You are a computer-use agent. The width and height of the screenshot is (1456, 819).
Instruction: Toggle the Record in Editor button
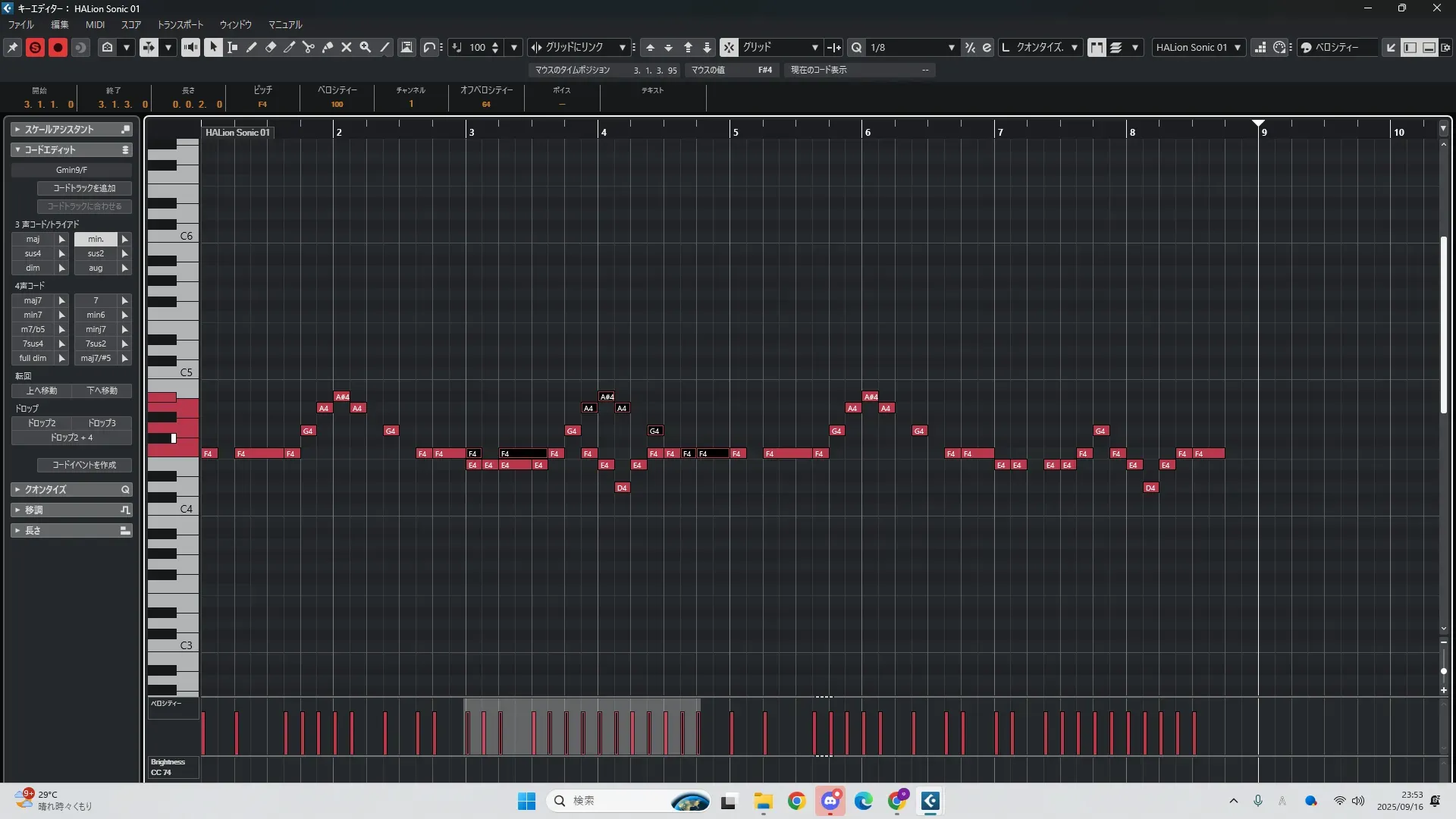[58, 47]
